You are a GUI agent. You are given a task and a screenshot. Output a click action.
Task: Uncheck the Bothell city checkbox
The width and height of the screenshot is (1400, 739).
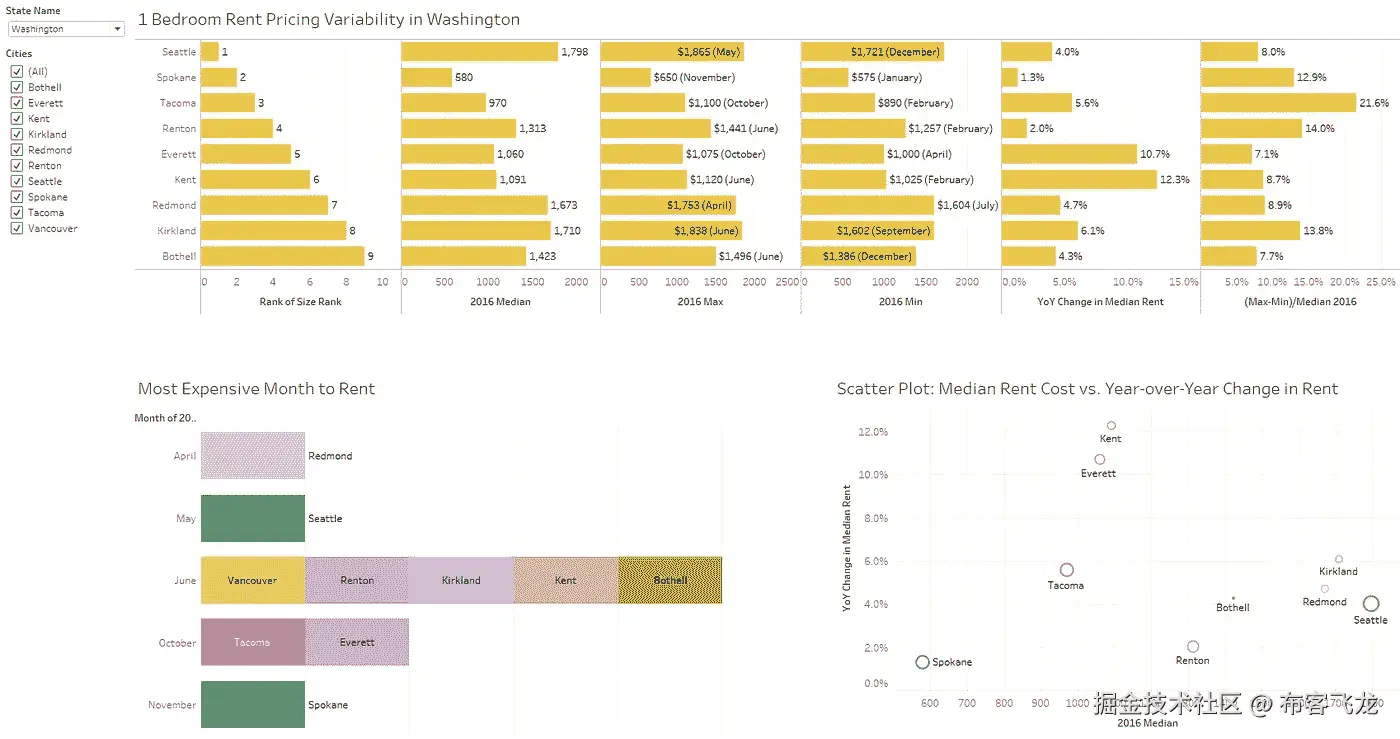pos(16,88)
